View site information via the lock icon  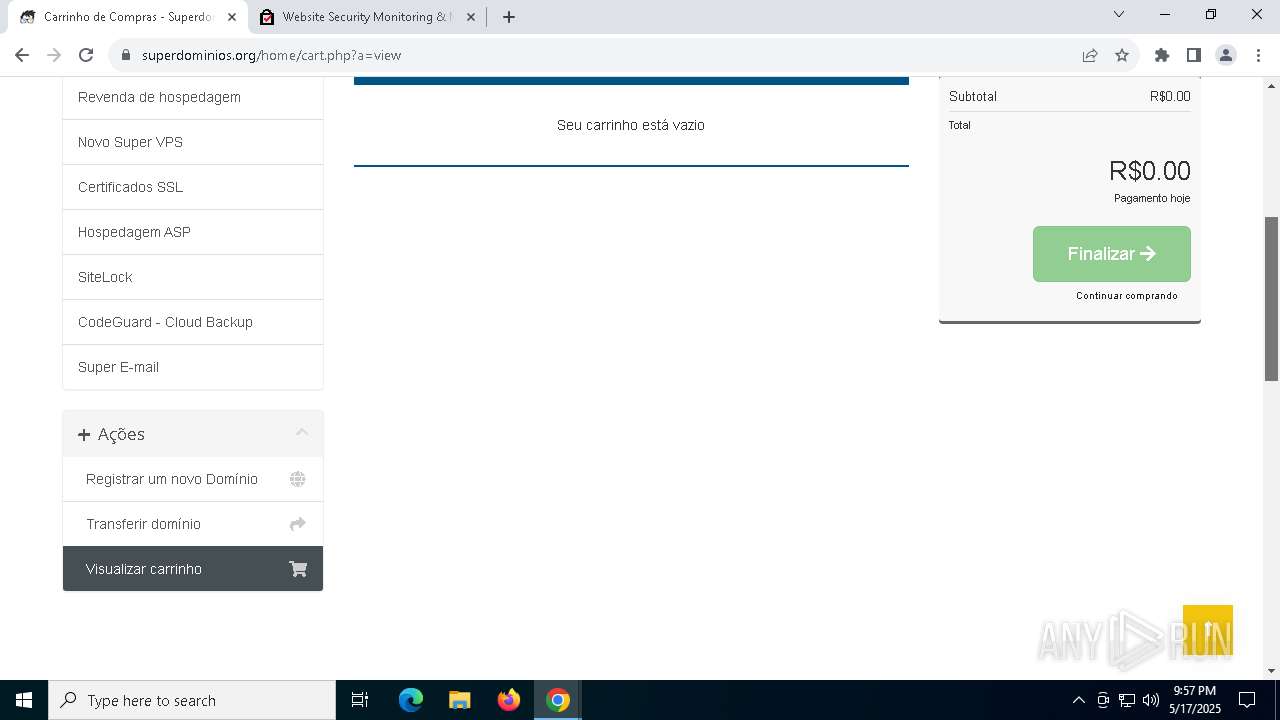pyautogui.click(x=126, y=55)
